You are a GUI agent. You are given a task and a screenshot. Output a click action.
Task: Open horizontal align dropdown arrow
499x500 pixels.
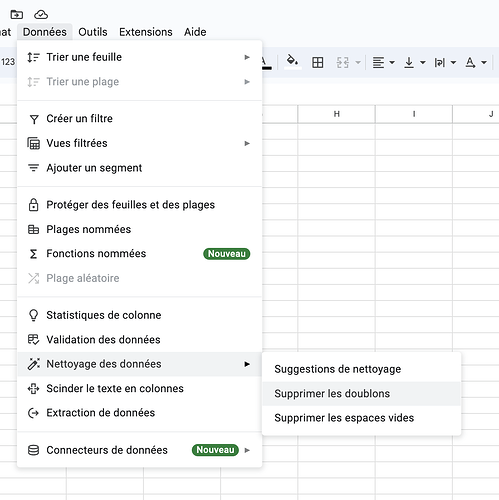pos(392,62)
